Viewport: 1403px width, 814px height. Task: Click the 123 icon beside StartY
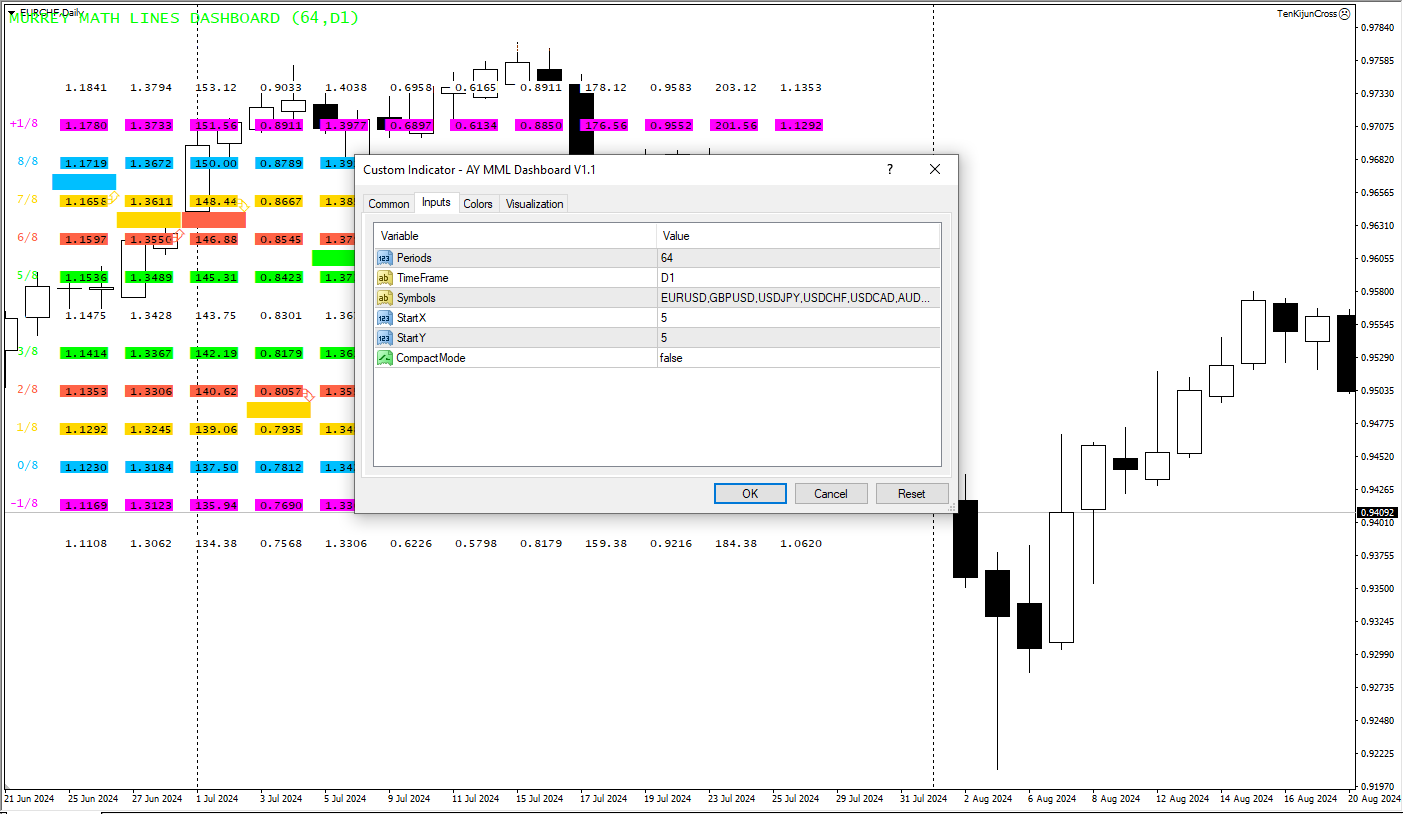pyautogui.click(x=384, y=337)
